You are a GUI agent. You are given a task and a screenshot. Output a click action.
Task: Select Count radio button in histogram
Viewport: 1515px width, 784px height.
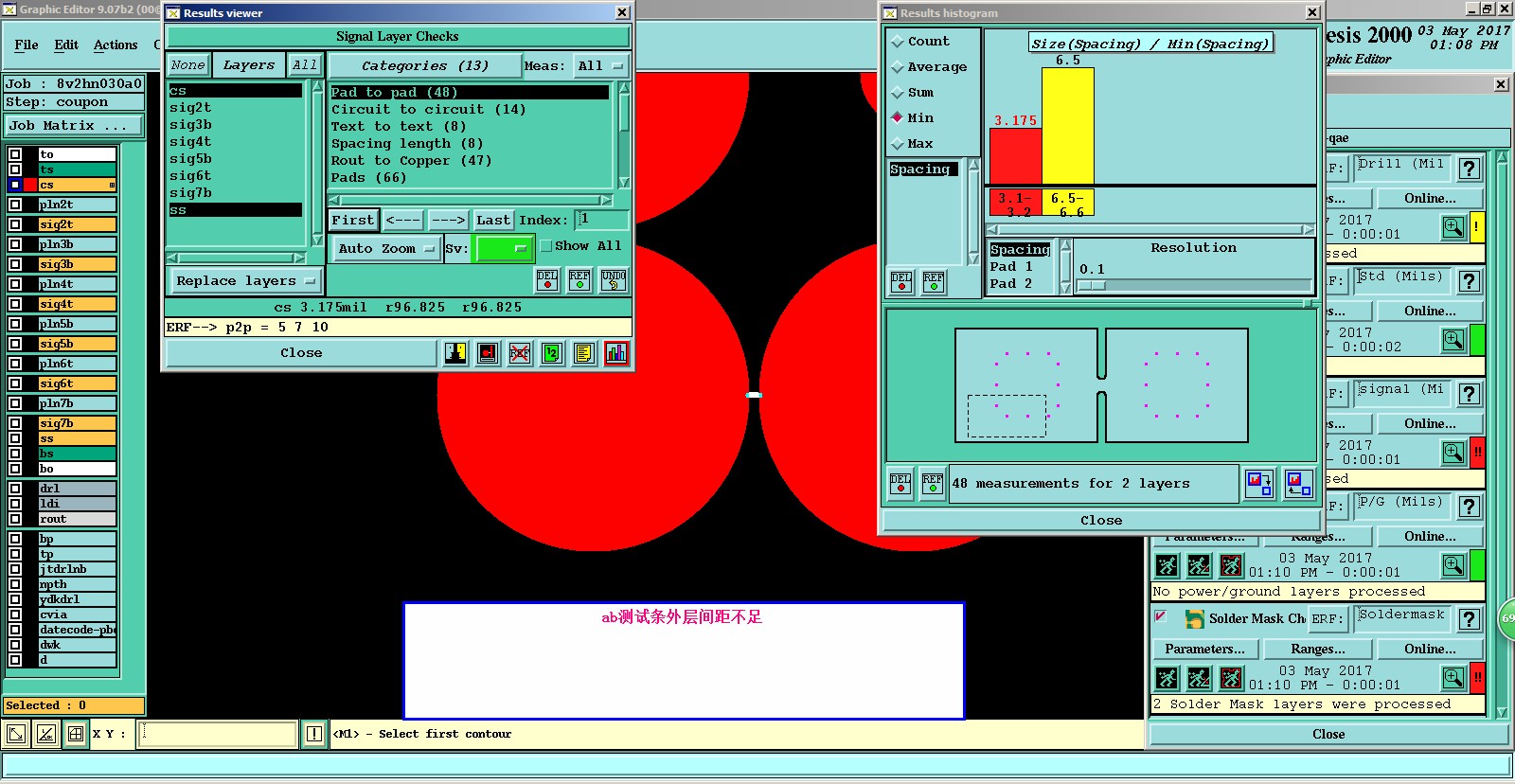pos(898,42)
